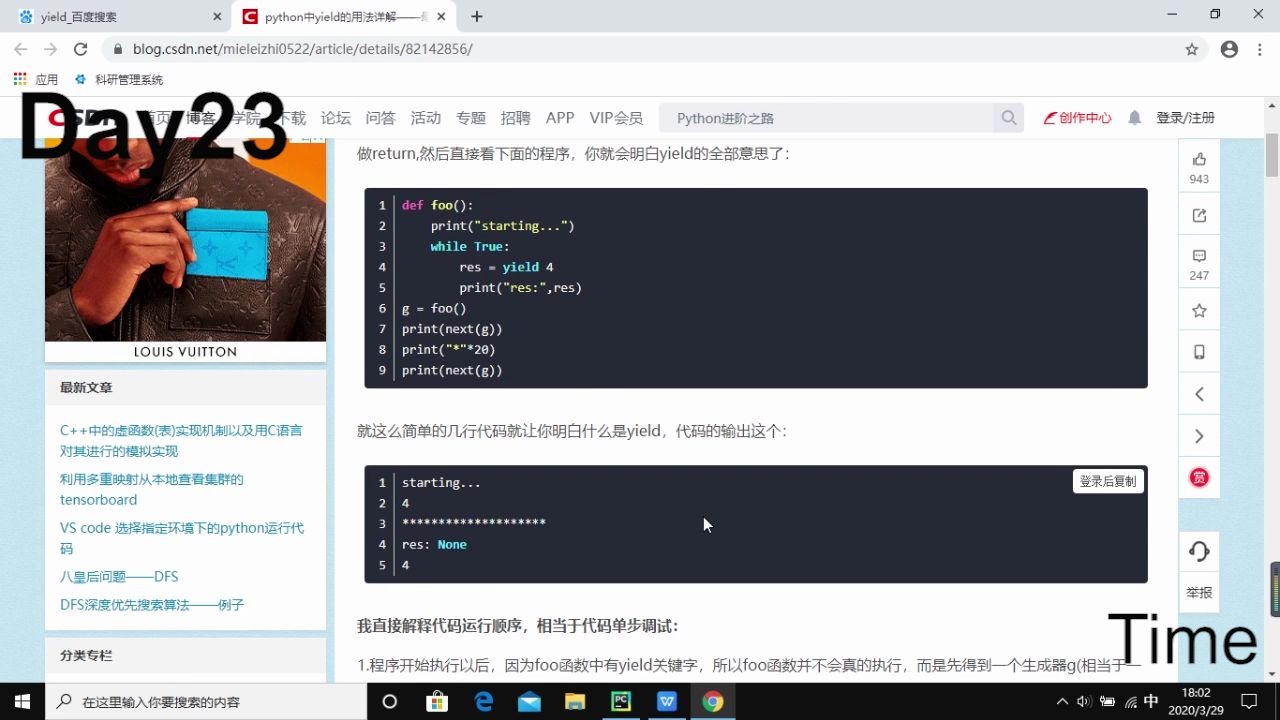
Task: Click 登录/注册 to sign in
Action: point(1185,117)
